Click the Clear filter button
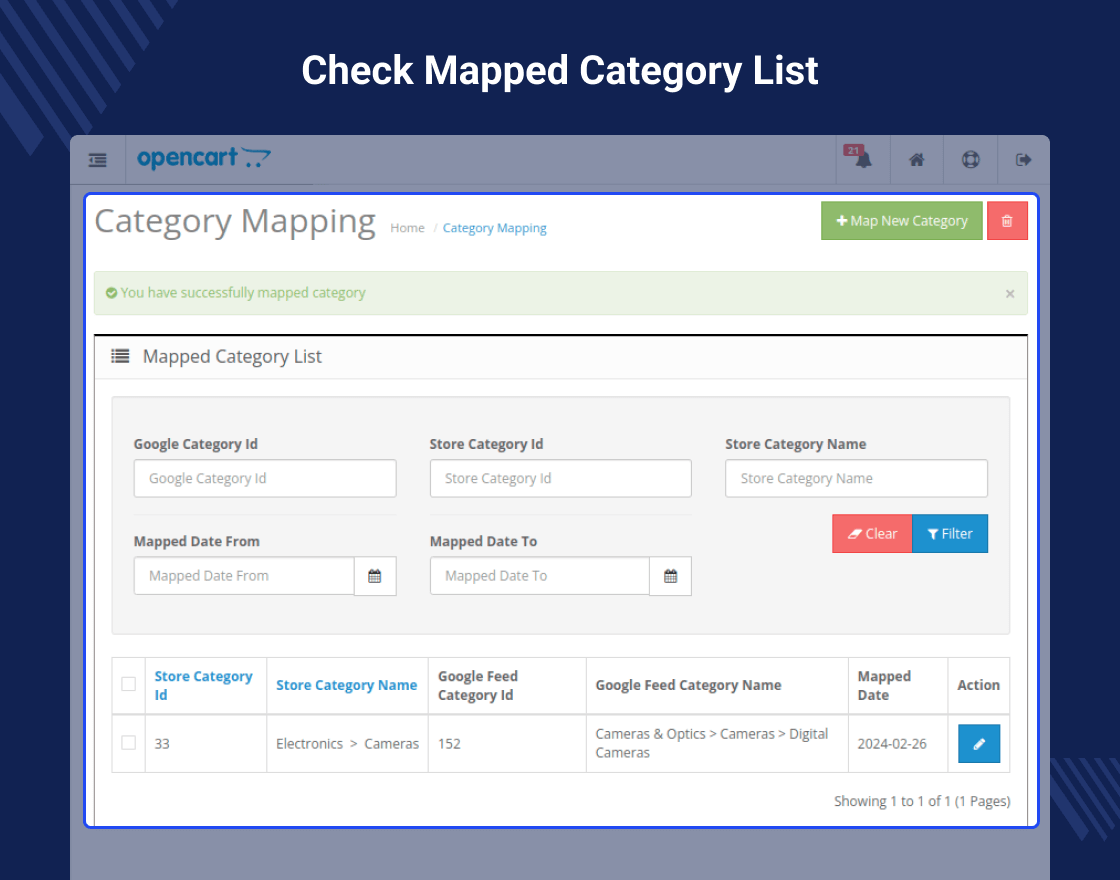The image size is (1120, 880). coord(872,534)
